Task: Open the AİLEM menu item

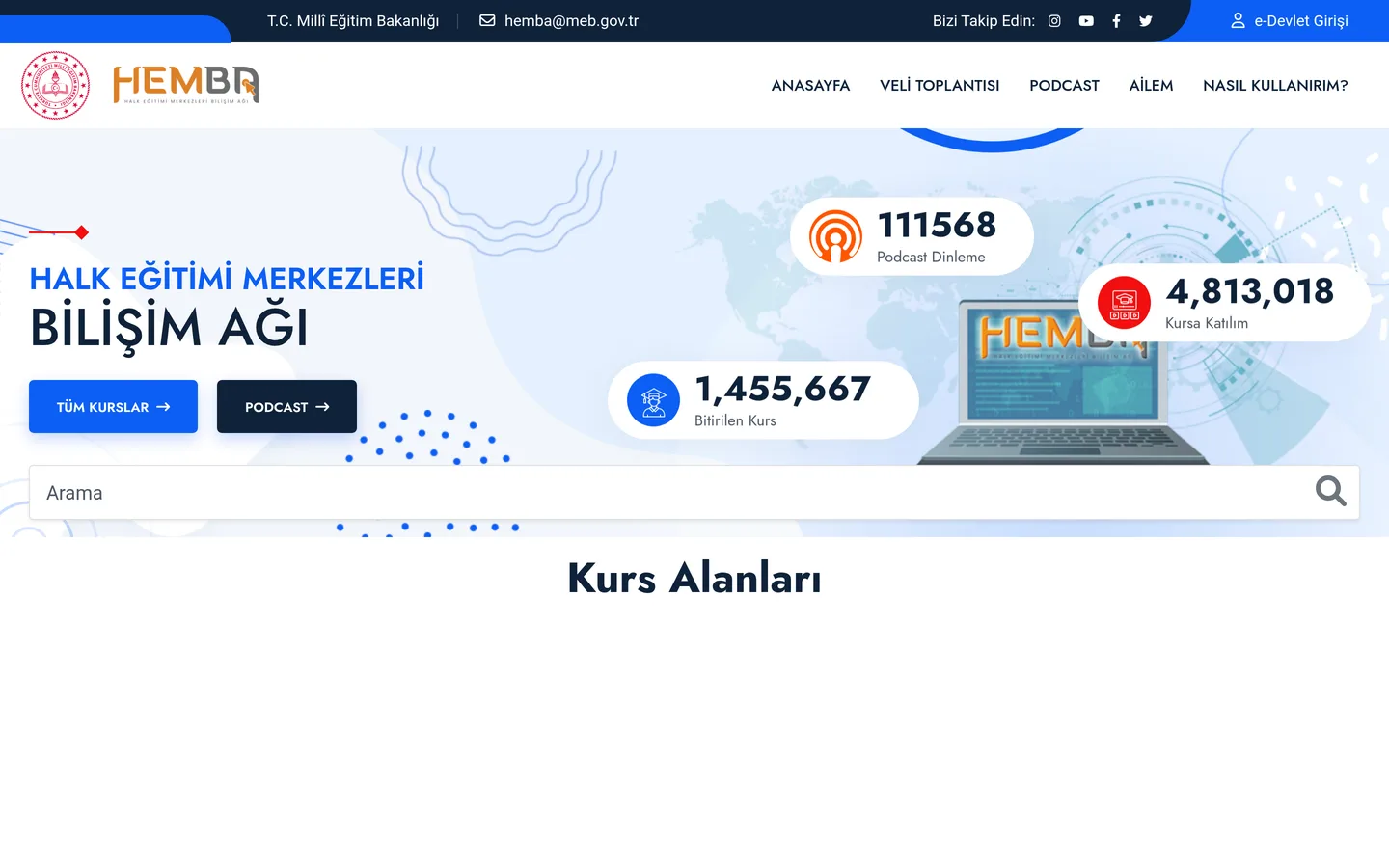Action: [x=1151, y=86]
